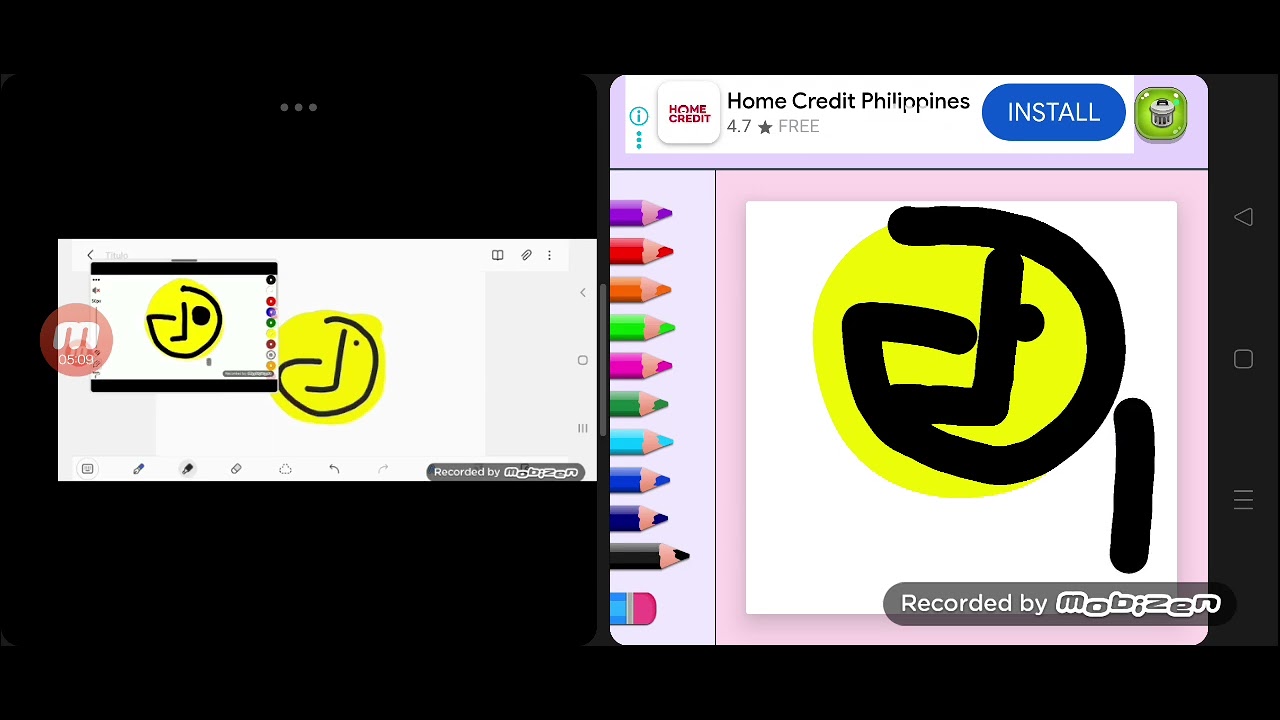Select the eraser tool in notes
This screenshot has height=720, width=1280.
pos(236,469)
